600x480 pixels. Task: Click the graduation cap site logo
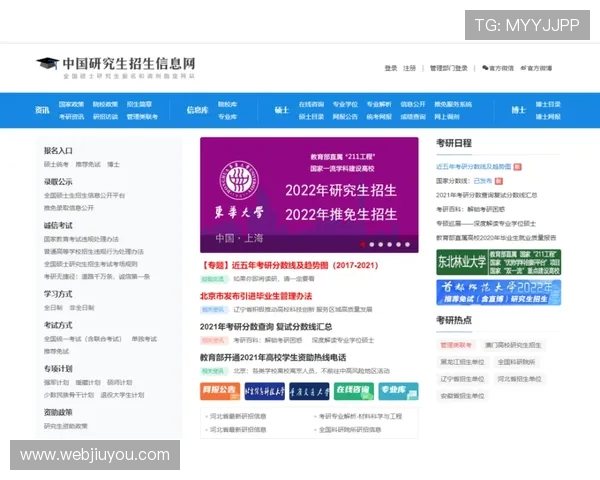pyautogui.click(x=47, y=63)
